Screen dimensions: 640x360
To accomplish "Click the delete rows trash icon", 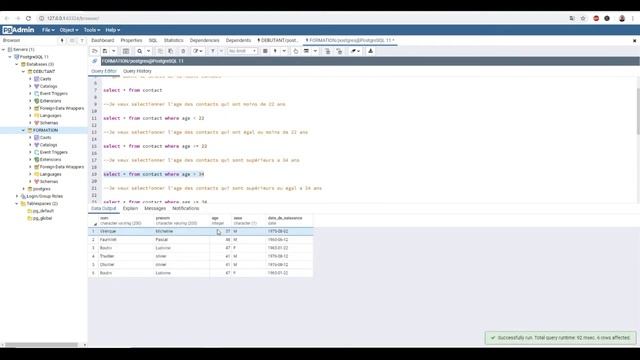I will pos(183,51).
